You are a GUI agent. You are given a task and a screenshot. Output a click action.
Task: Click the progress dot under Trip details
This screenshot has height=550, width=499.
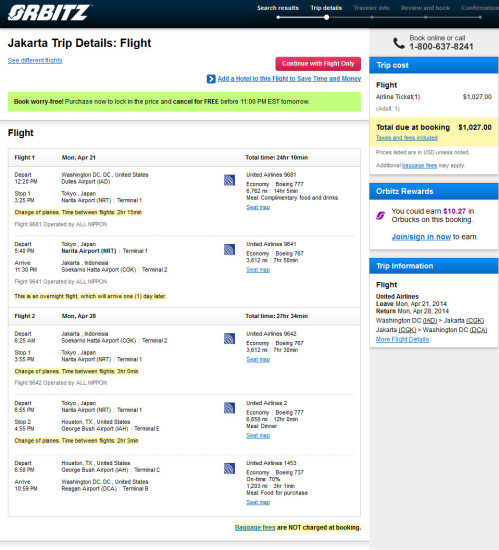326,17
